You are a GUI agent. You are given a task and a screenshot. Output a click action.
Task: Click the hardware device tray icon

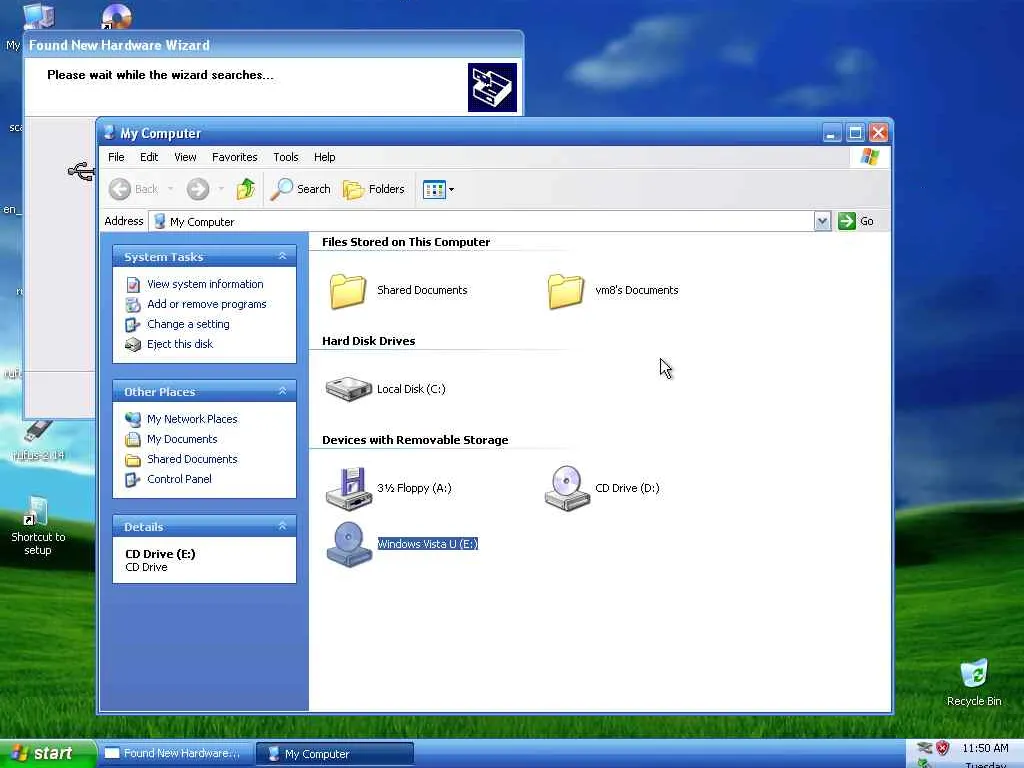(x=925, y=748)
